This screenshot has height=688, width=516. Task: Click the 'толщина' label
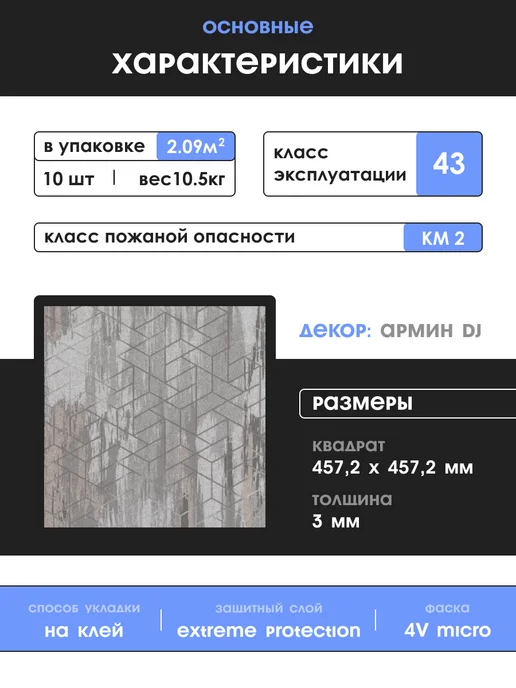pos(352,500)
